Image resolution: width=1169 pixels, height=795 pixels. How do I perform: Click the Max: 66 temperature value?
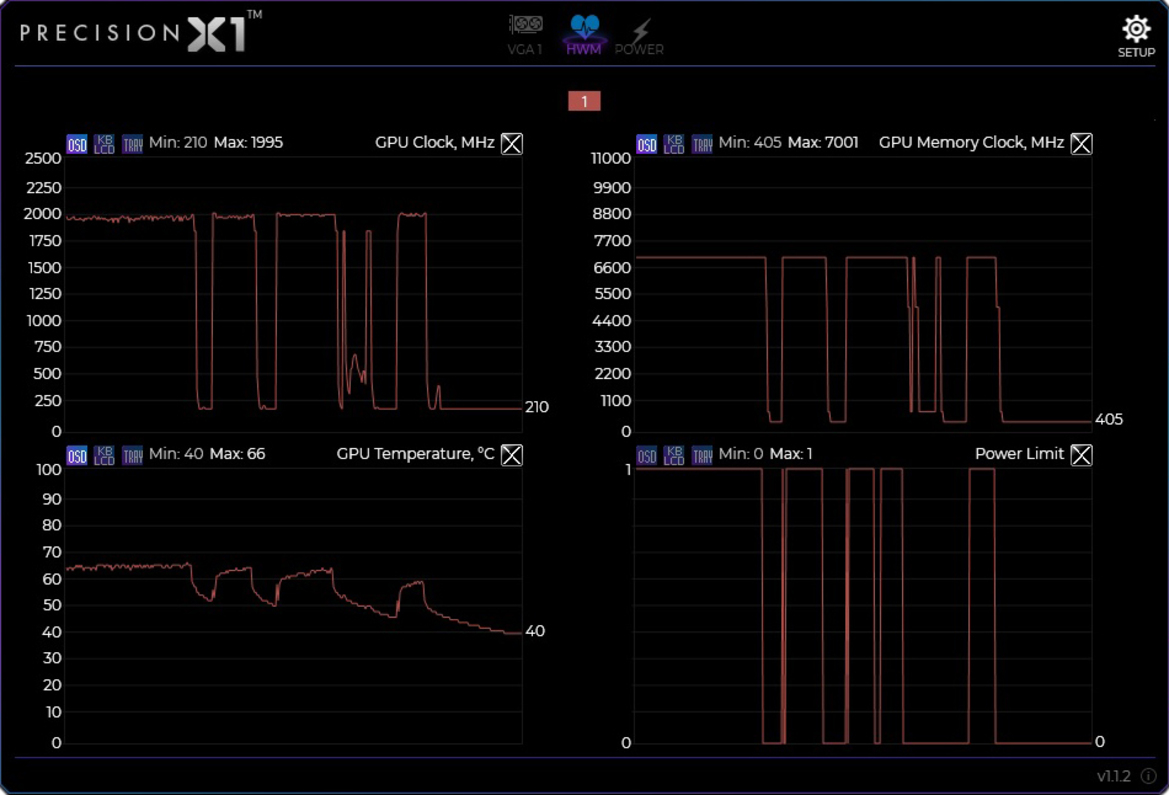point(237,453)
